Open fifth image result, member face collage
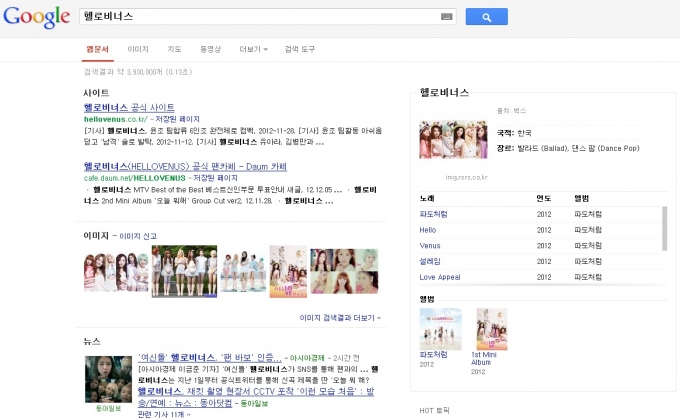 344,271
